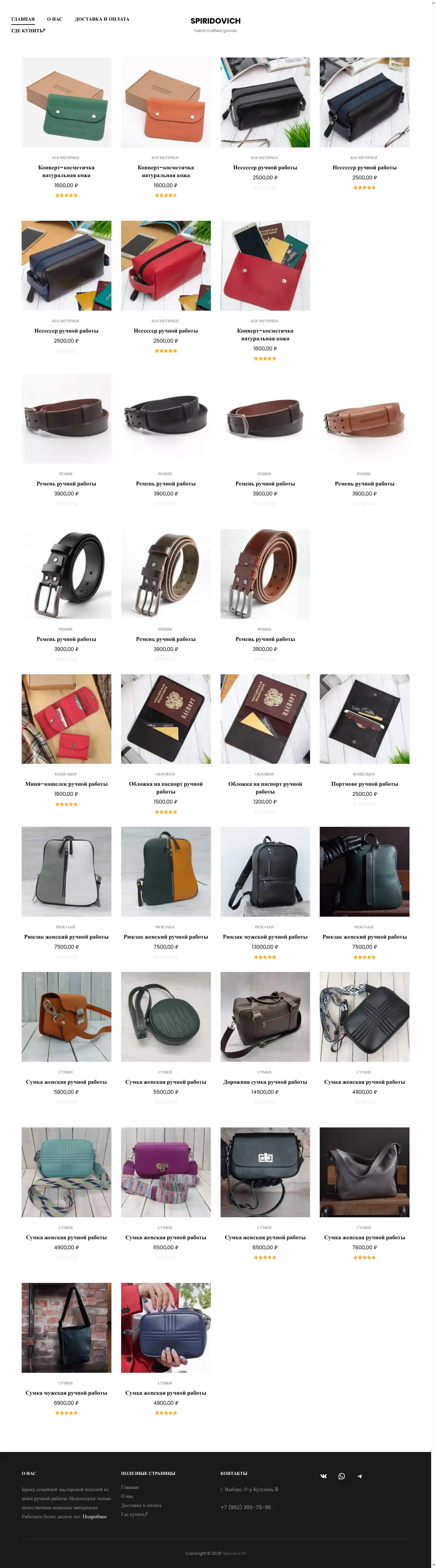
Task: Open the Портмоне ручной работы product
Action: click(364, 784)
